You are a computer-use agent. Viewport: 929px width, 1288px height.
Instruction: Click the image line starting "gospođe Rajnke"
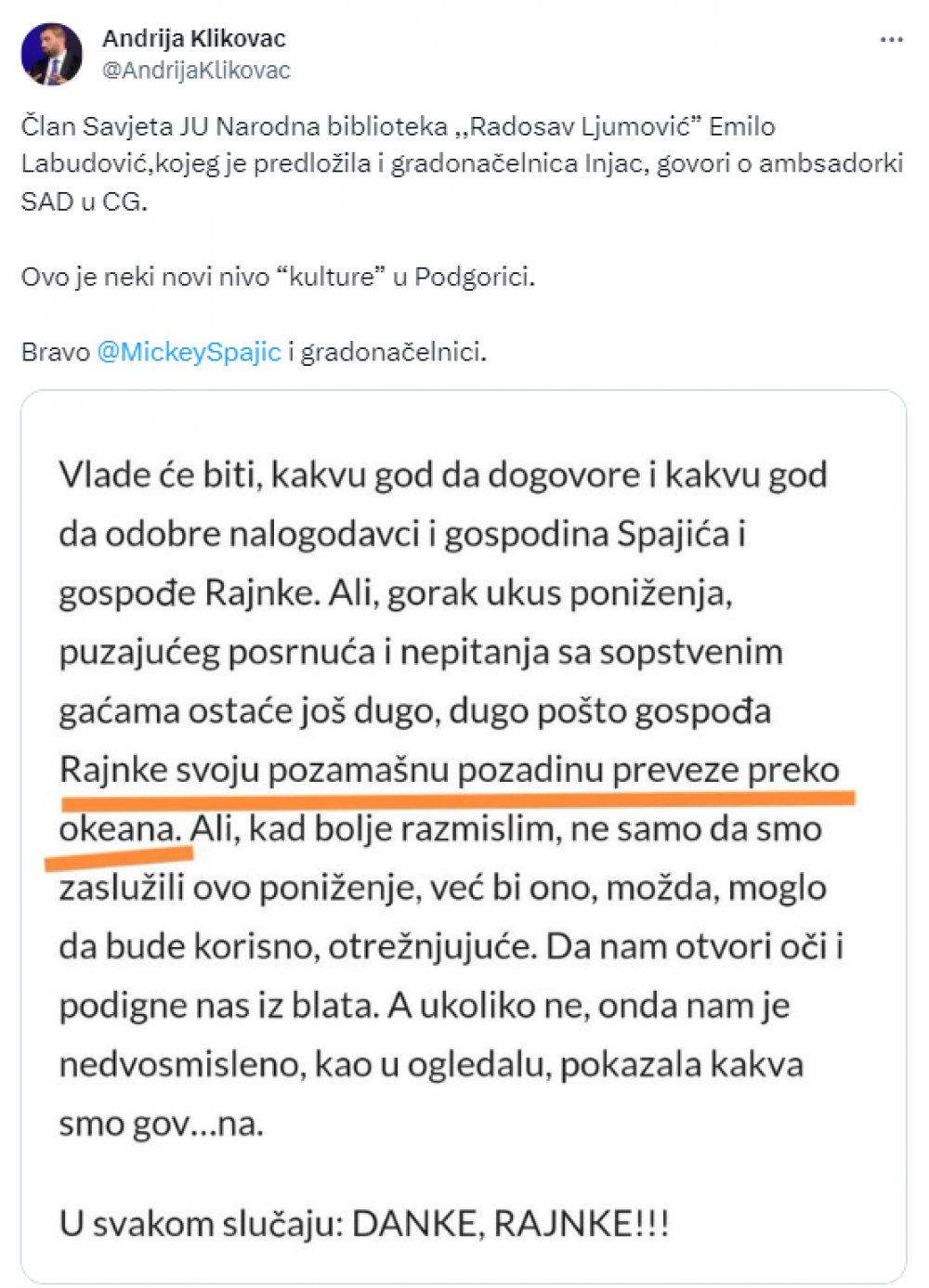[395, 593]
